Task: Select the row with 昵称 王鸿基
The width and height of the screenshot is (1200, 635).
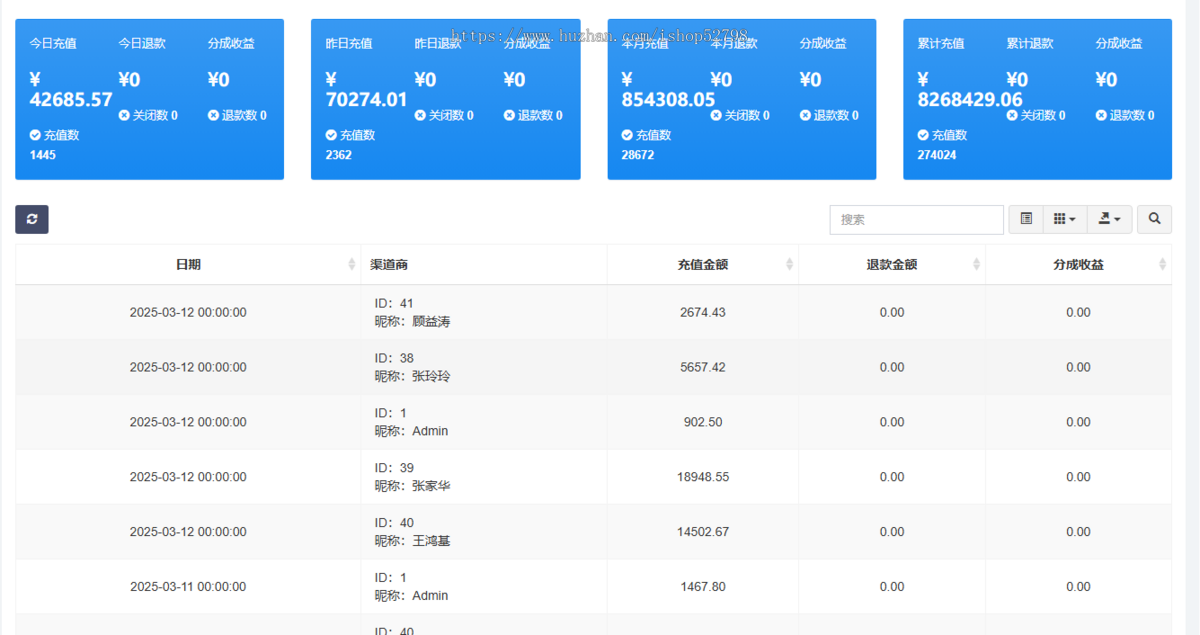Action: pos(593,532)
